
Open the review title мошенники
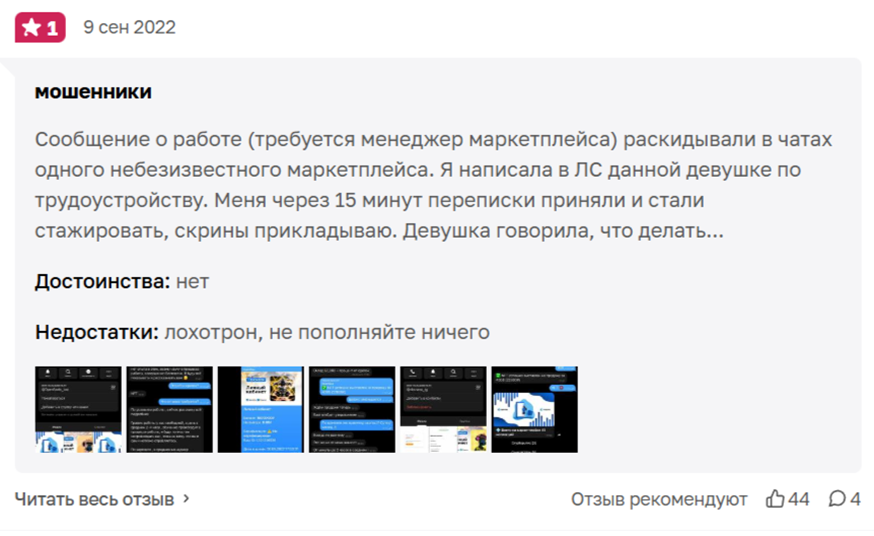pos(93,91)
